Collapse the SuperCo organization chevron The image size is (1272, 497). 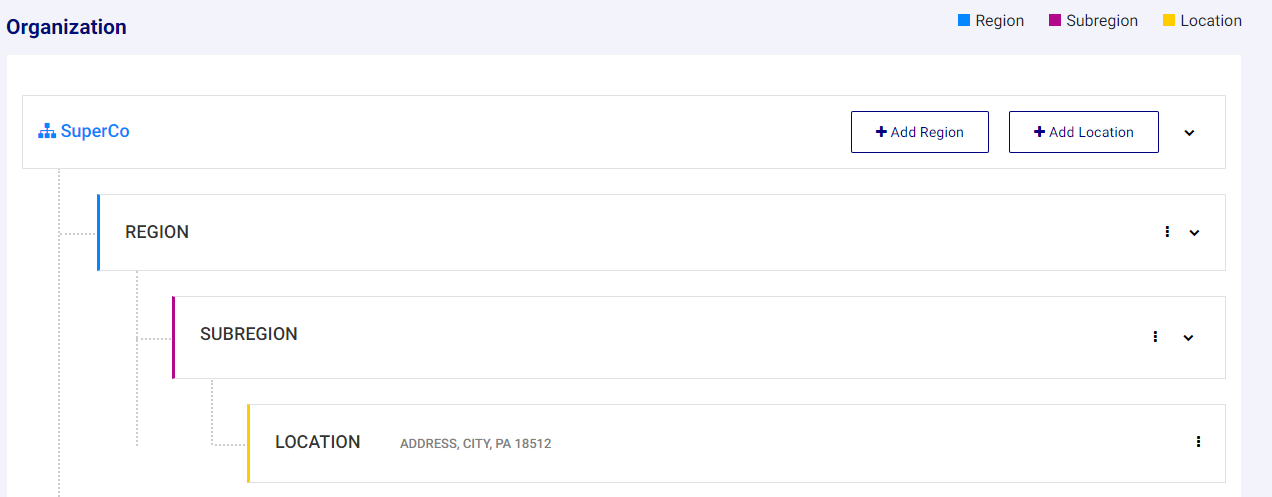point(1189,133)
